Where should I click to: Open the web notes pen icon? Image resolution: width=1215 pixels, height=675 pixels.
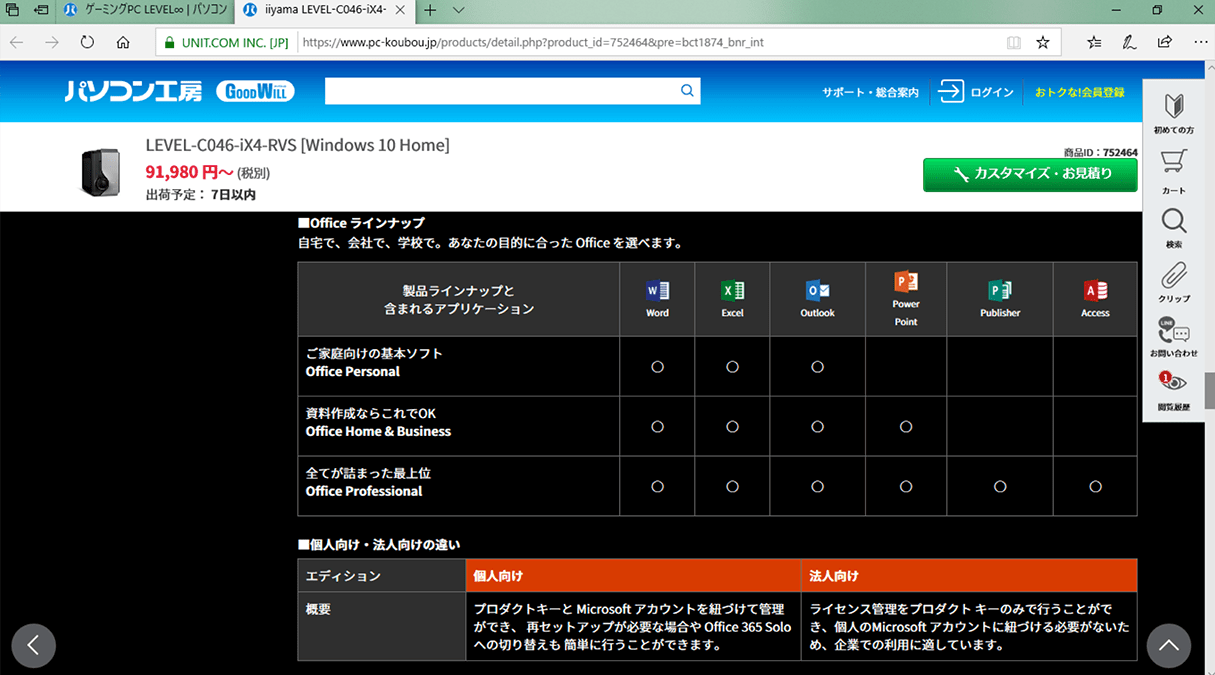pos(1129,42)
